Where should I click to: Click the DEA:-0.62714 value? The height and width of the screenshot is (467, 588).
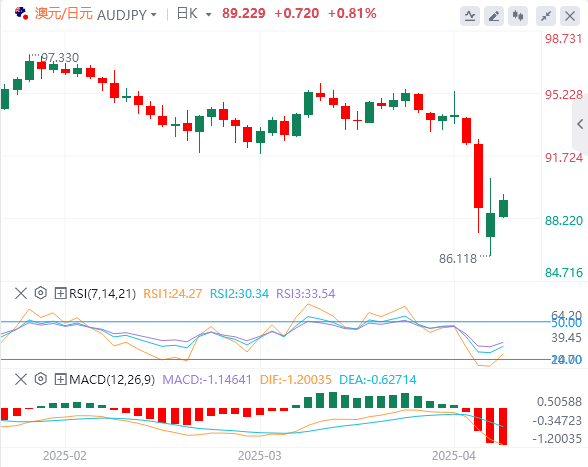point(378,380)
